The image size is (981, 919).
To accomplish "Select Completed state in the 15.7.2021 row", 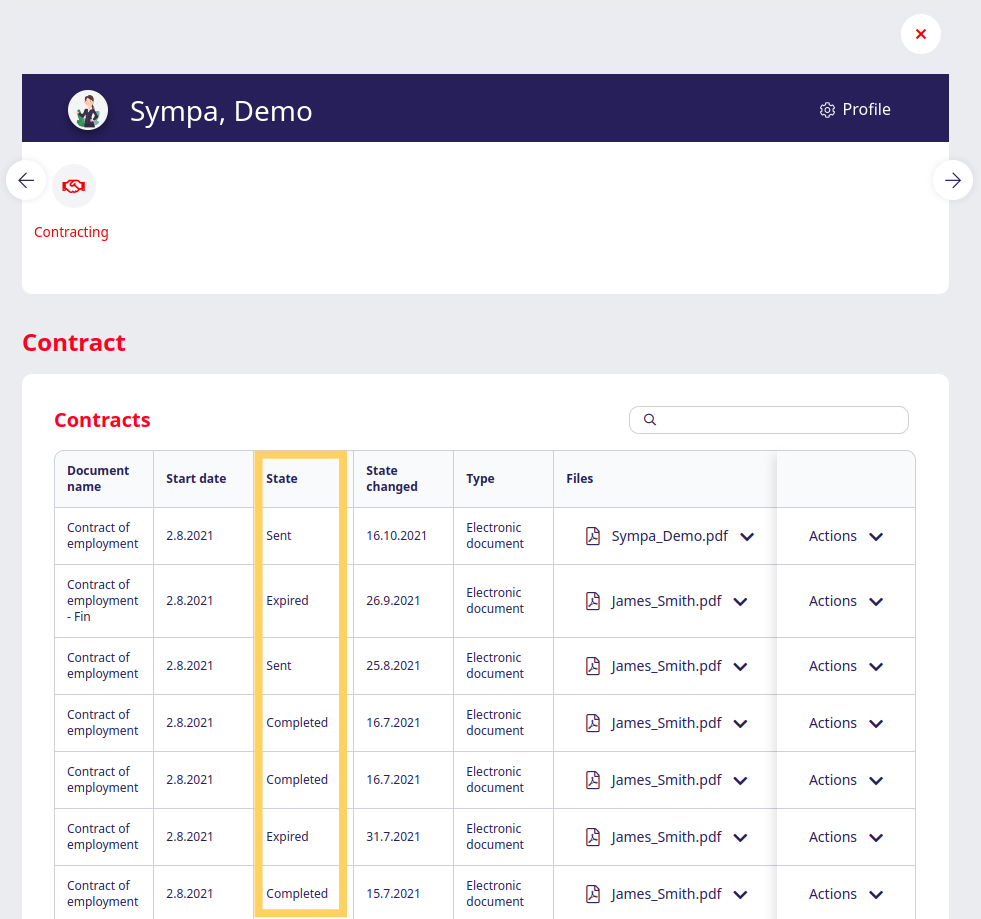I will pos(297,894).
